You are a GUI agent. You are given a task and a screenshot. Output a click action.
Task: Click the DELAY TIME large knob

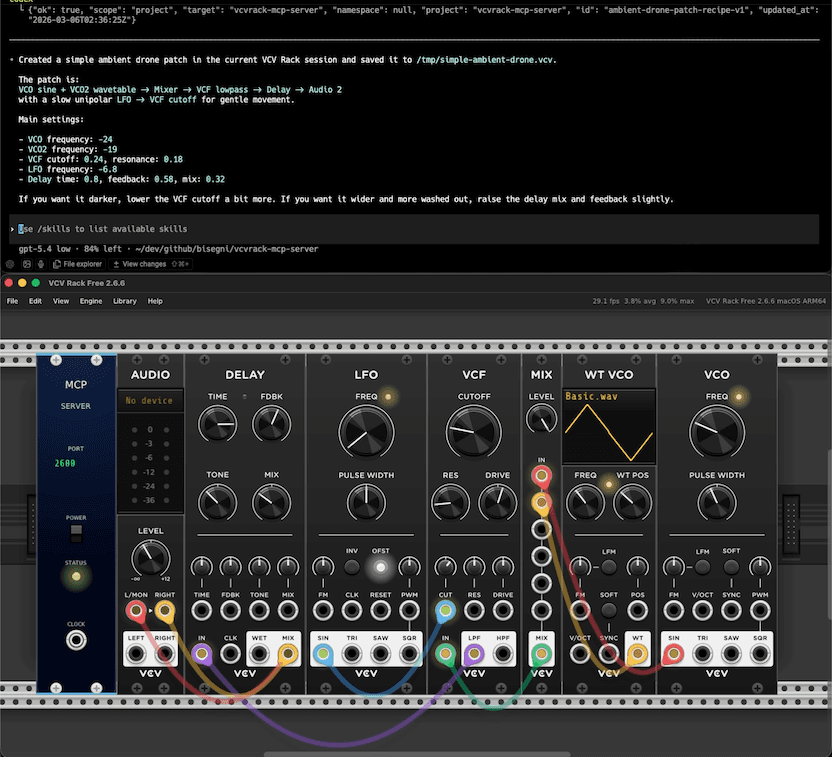coord(218,424)
